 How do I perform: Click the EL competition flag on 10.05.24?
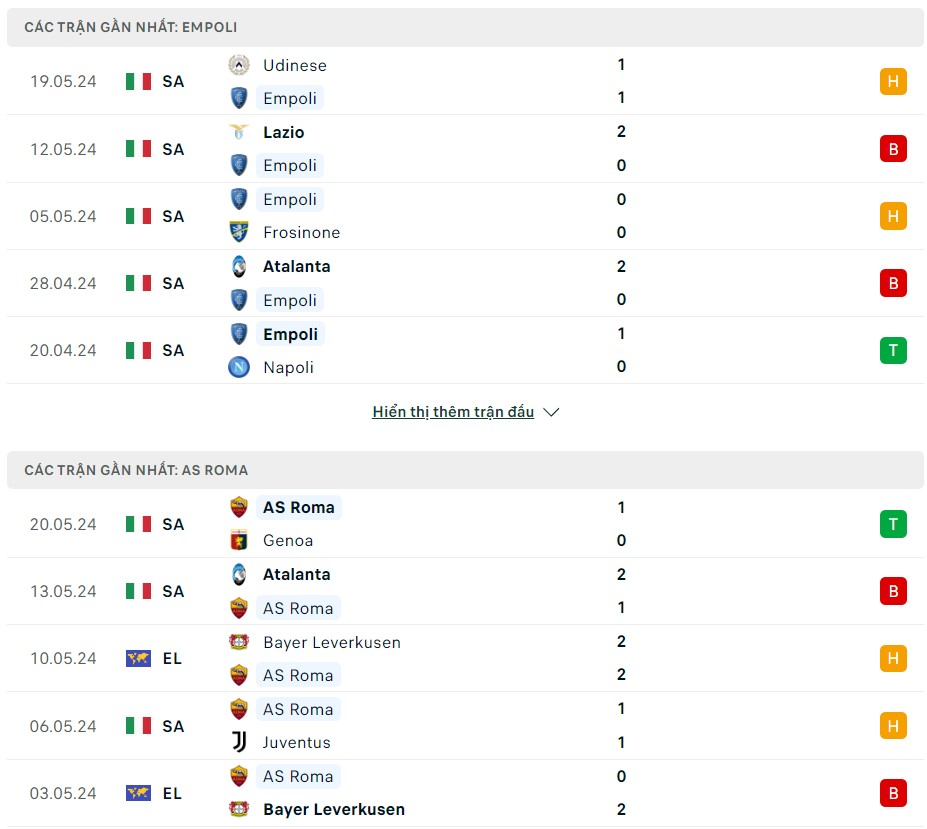[x=137, y=658]
